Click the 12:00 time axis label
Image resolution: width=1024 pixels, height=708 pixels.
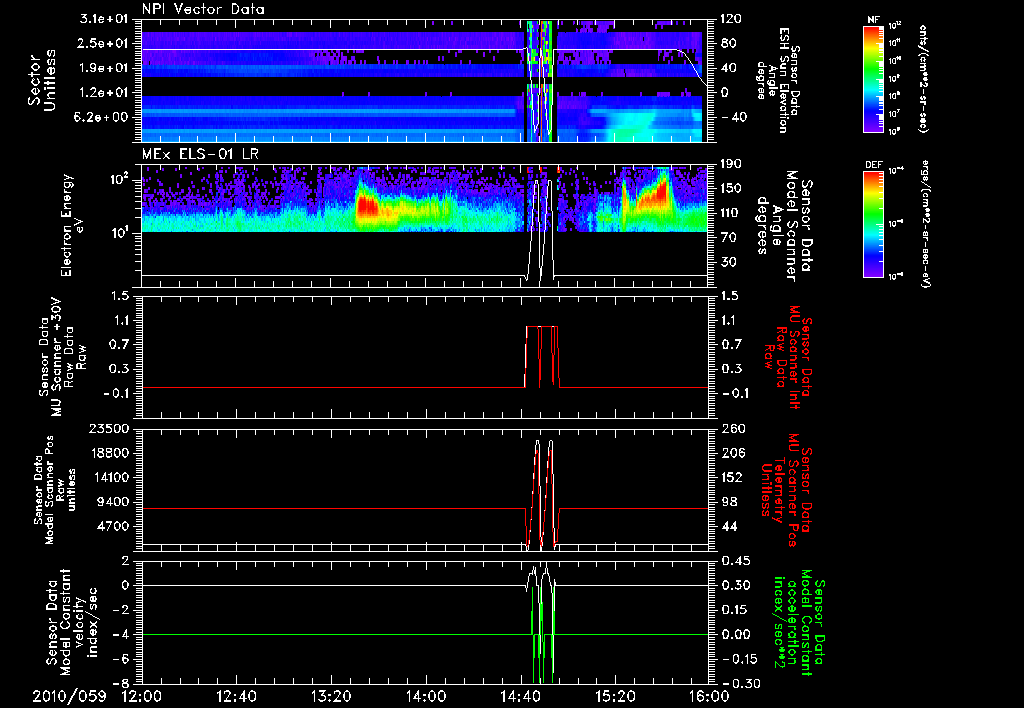pos(141,695)
